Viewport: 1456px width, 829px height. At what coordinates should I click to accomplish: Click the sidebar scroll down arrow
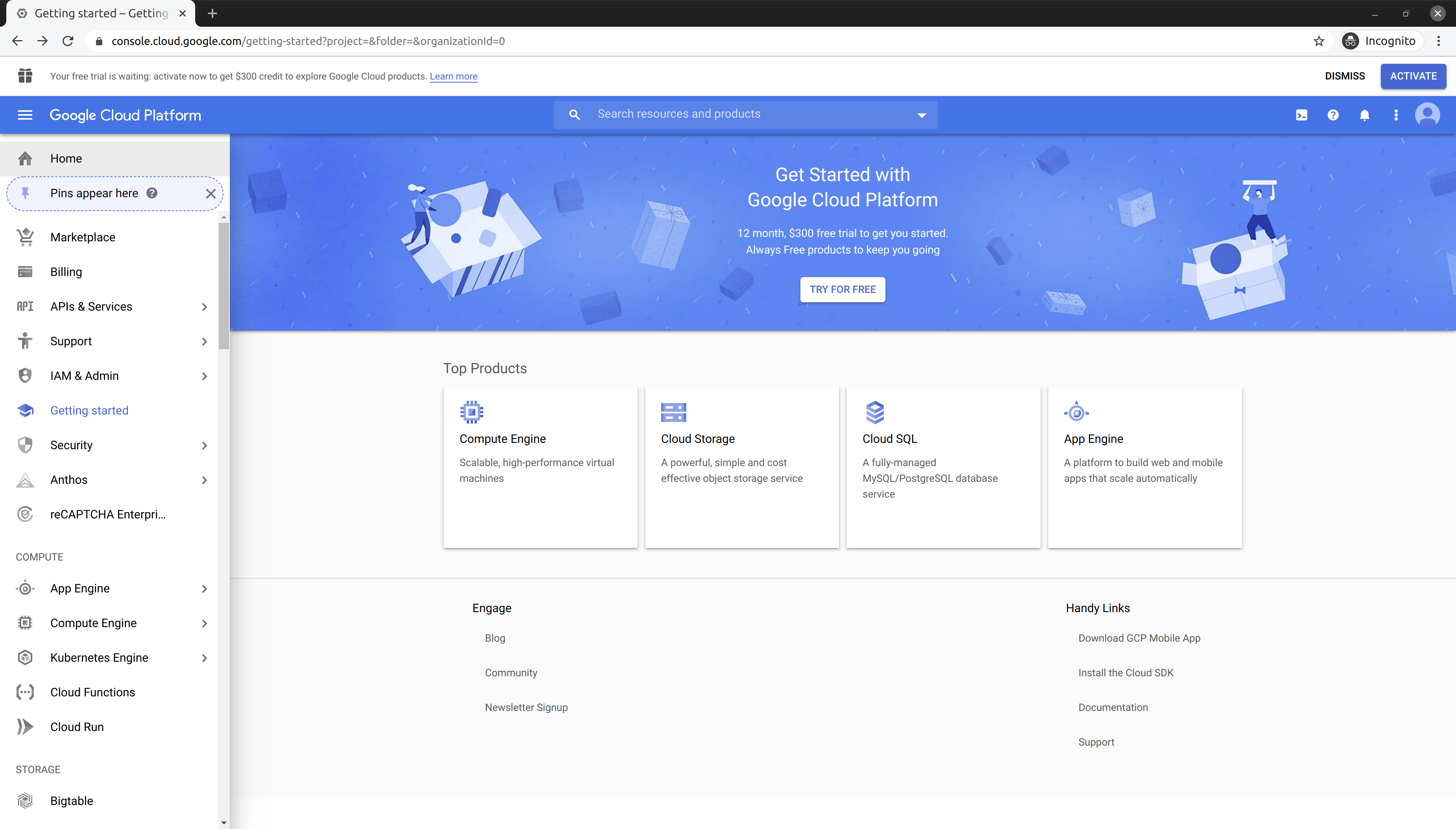coord(224,822)
